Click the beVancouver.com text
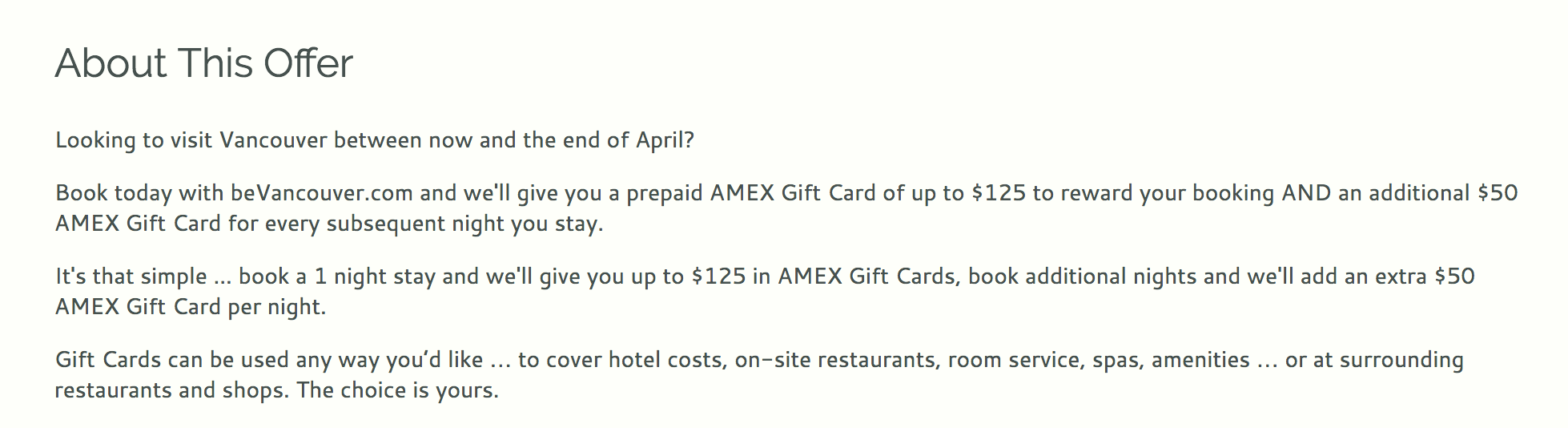The image size is (1568, 428). click(x=322, y=193)
